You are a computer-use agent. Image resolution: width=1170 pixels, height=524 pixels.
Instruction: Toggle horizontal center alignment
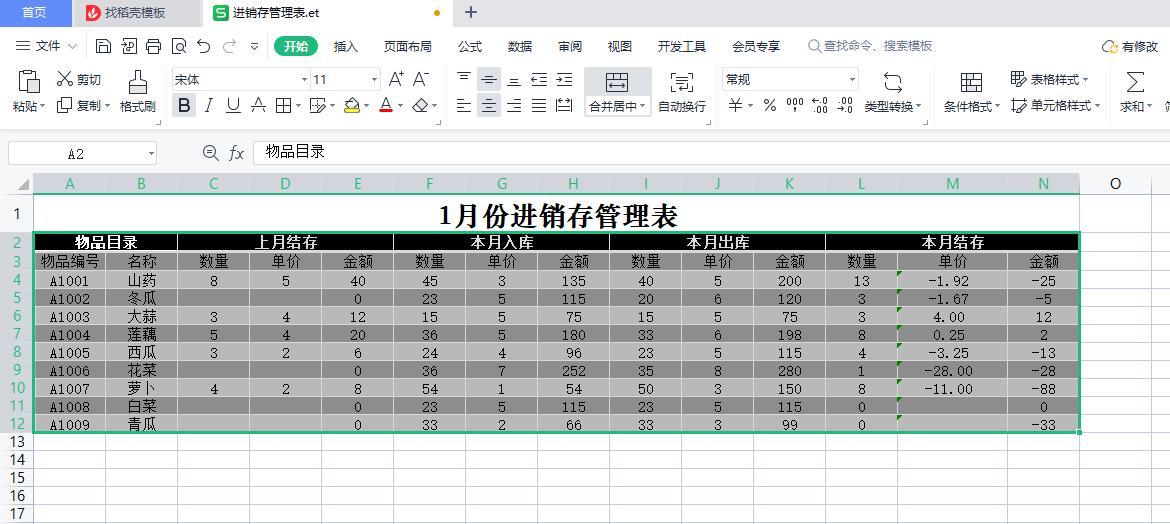(489, 105)
